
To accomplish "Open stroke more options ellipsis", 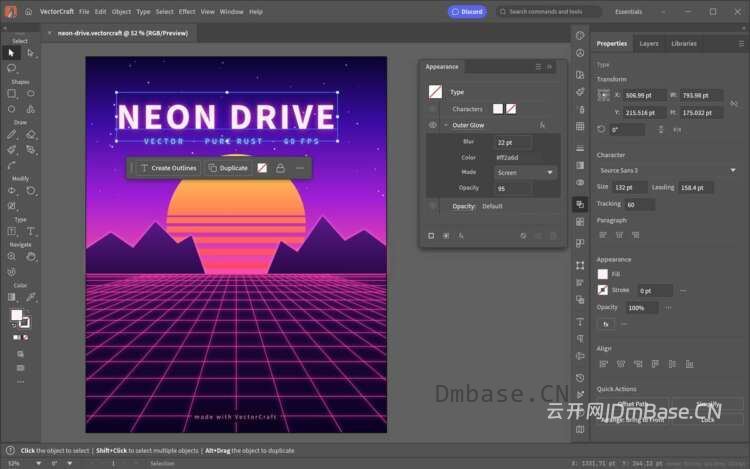I will (683, 291).
